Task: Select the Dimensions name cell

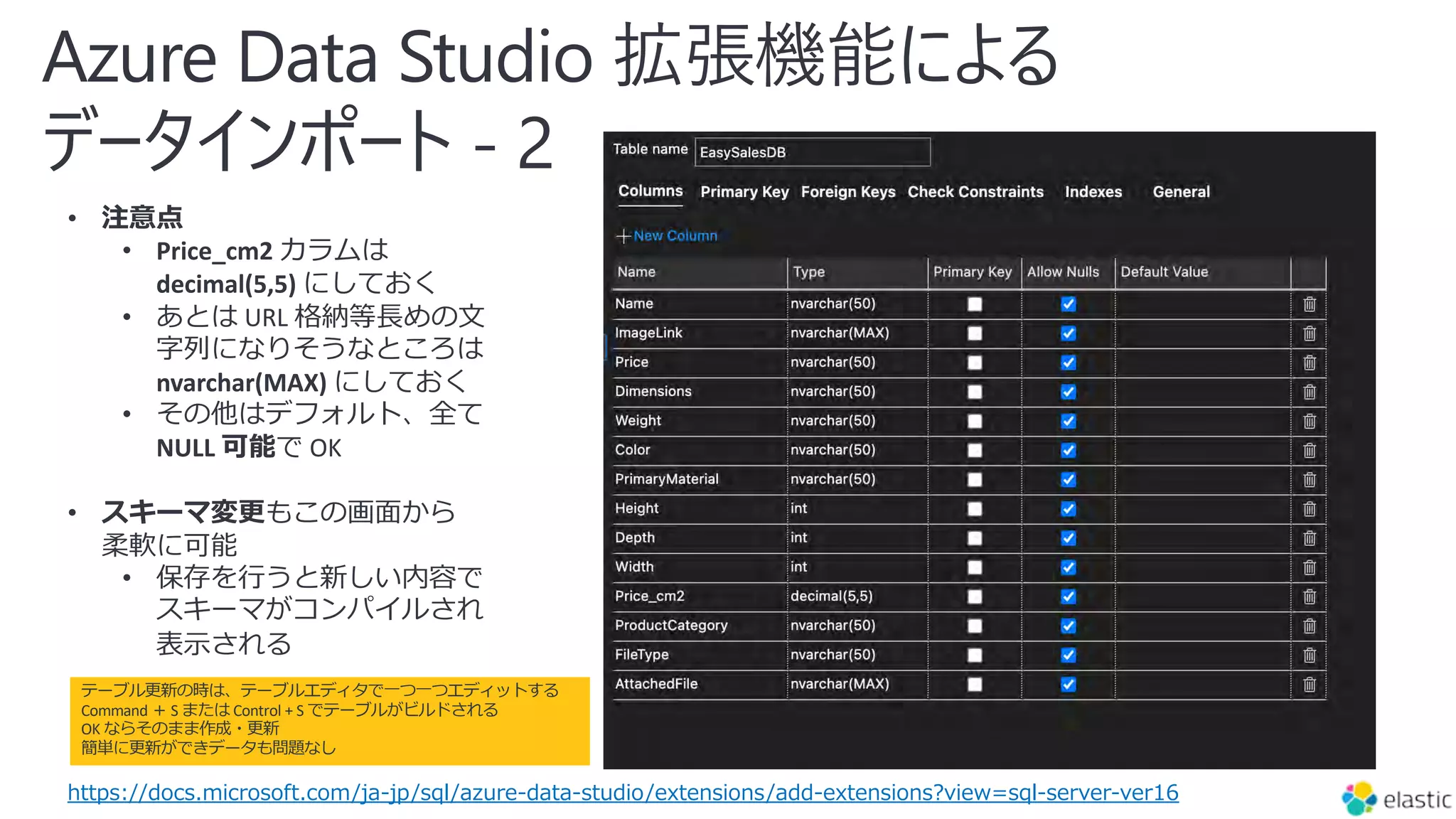Action: coord(699,392)
